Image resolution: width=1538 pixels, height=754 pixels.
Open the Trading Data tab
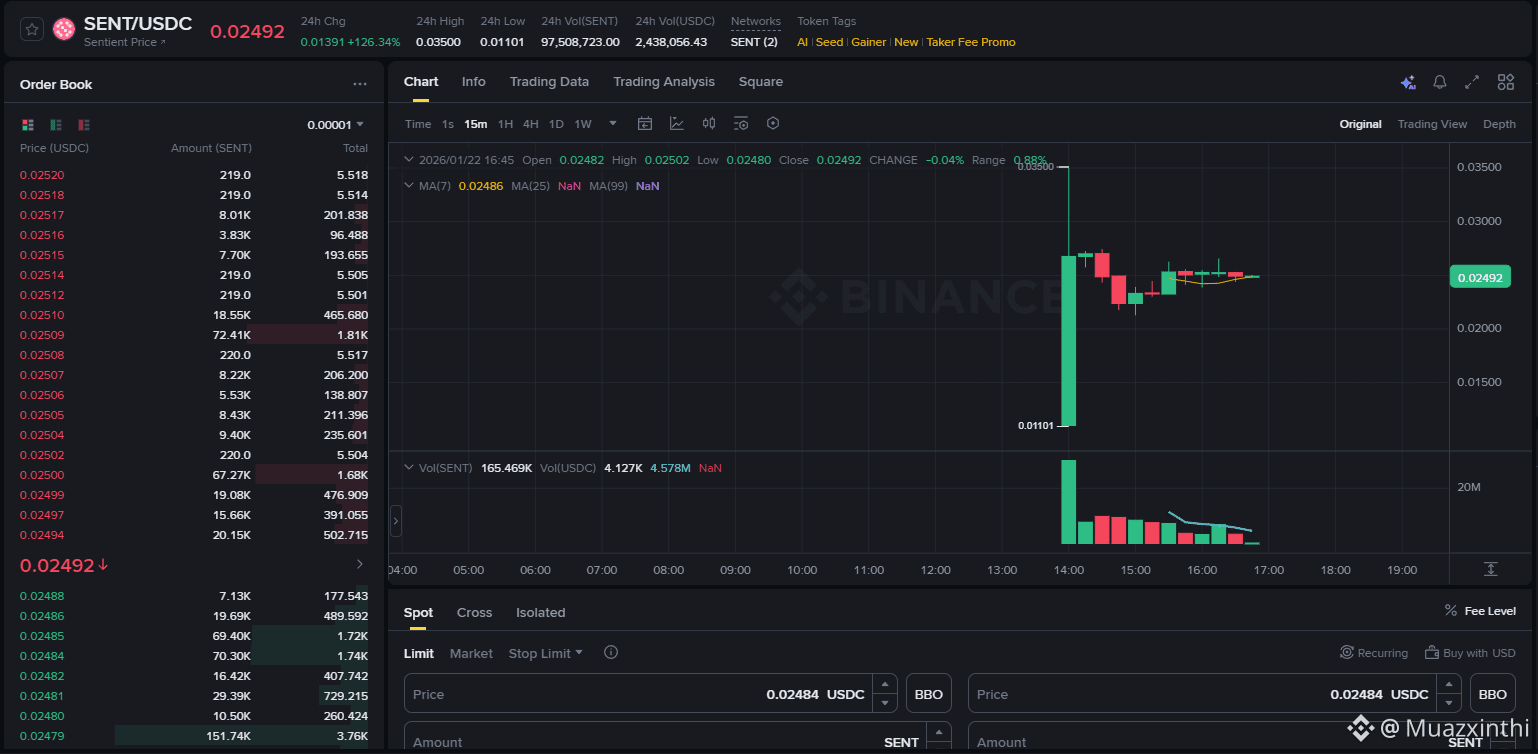[x=549, y=82]
